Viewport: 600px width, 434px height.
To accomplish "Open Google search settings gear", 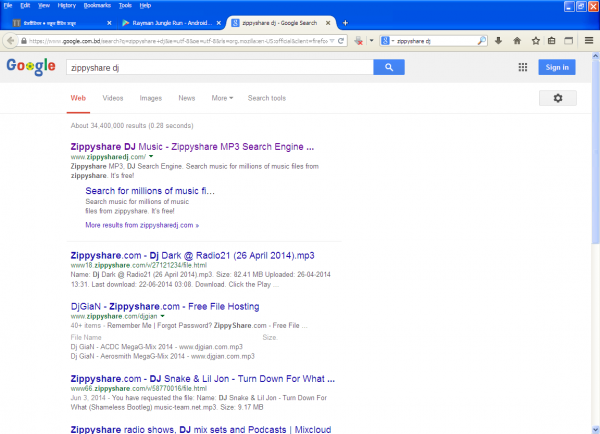I will click(558, 98).
